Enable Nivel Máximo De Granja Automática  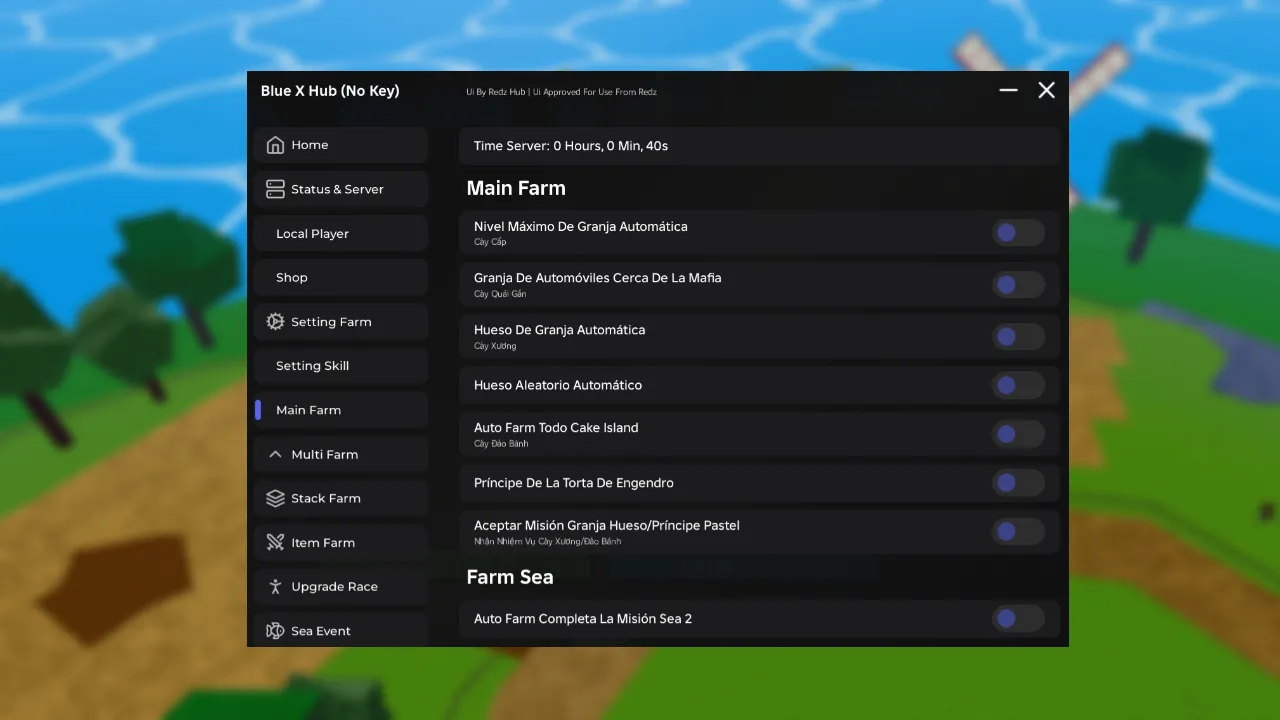[1018, 232]
